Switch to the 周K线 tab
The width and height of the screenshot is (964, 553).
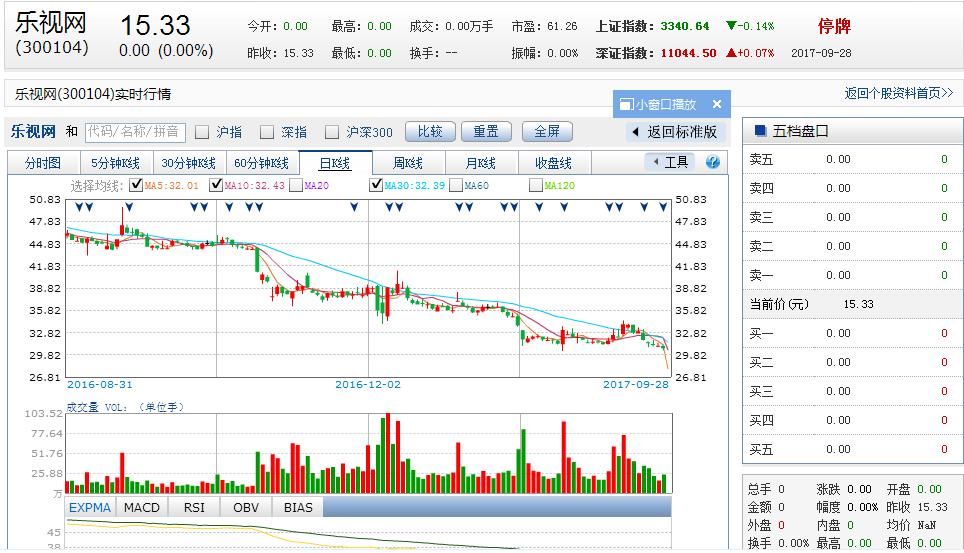pyautogui.click(x=408, y=163)
